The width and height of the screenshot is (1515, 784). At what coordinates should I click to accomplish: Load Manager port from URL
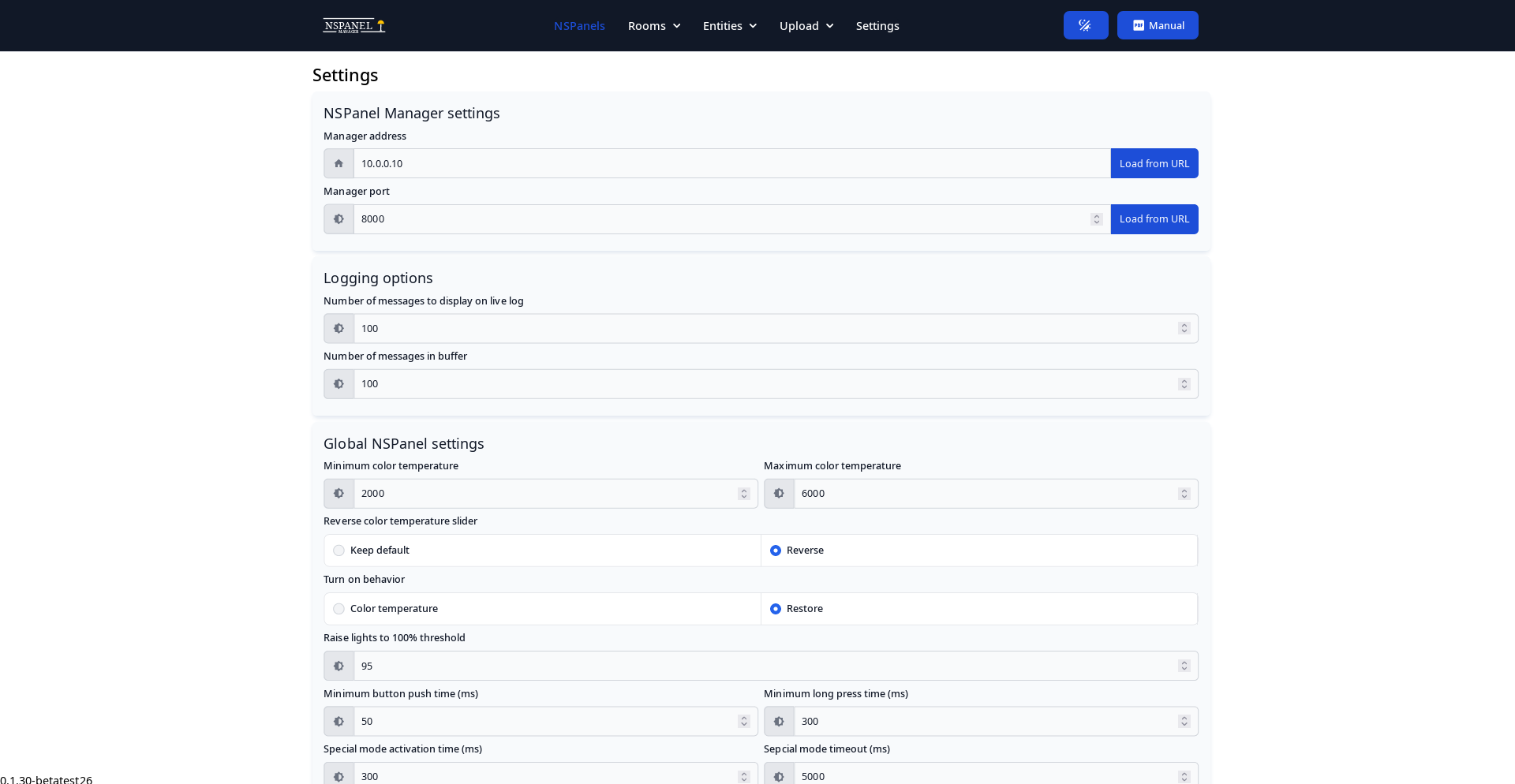tap(1154, 219)
